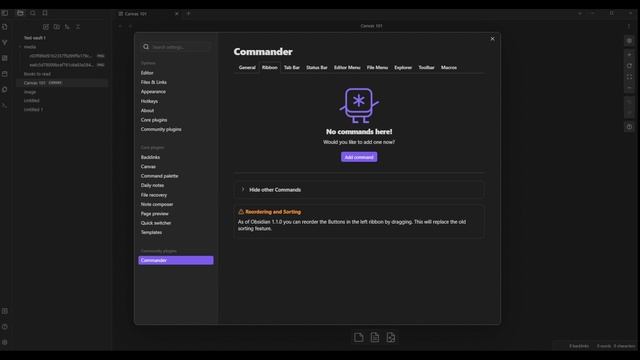Click the new note icon in file explorer
The height and width of the screenshot is (360, 640).
click(x=46, y=27)
